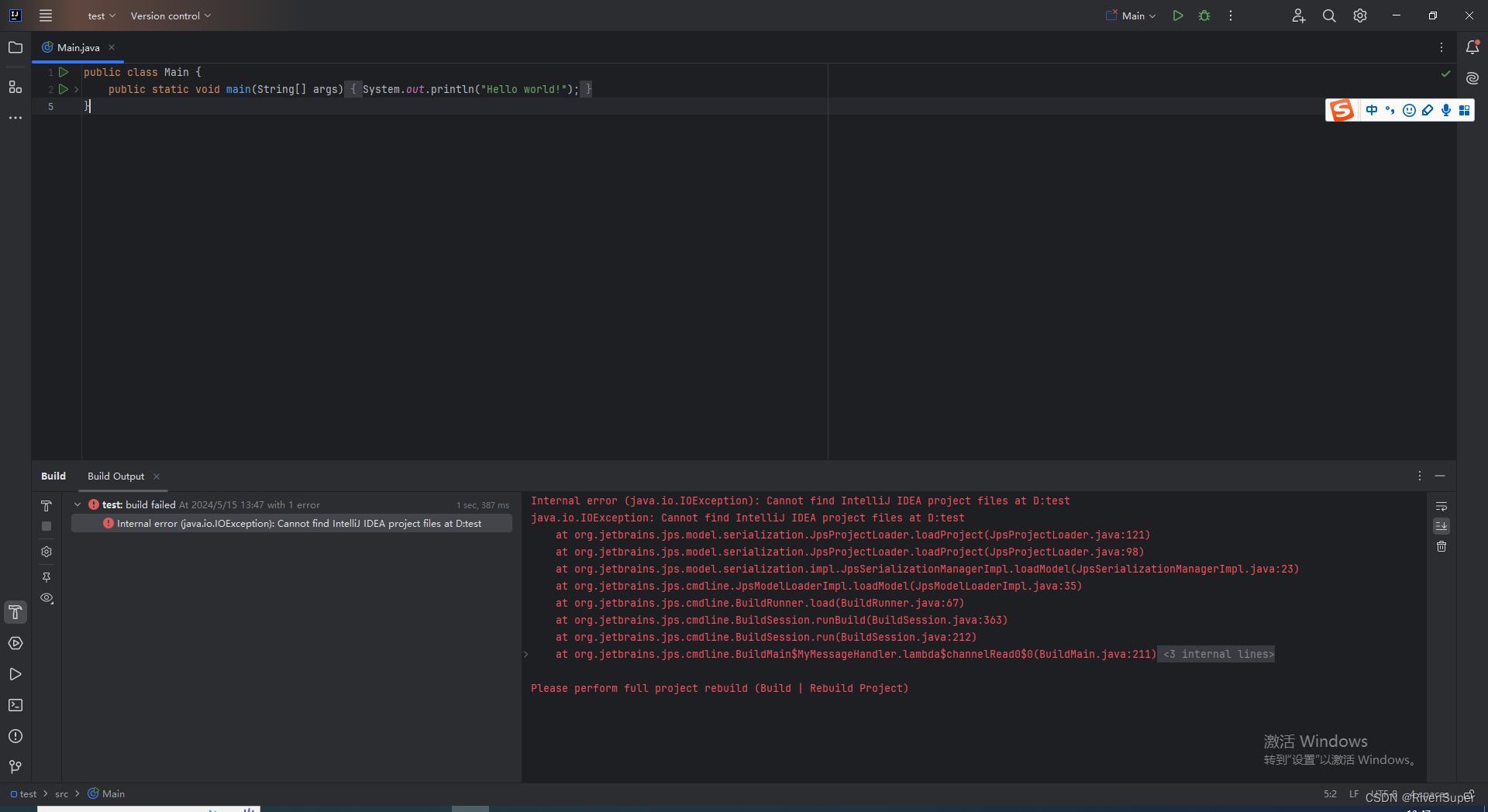The height and width of the screenshot is (812, 1488).
Task: Open the Notifications bell
Action: pyautogui.click(x=1472, y=47)
